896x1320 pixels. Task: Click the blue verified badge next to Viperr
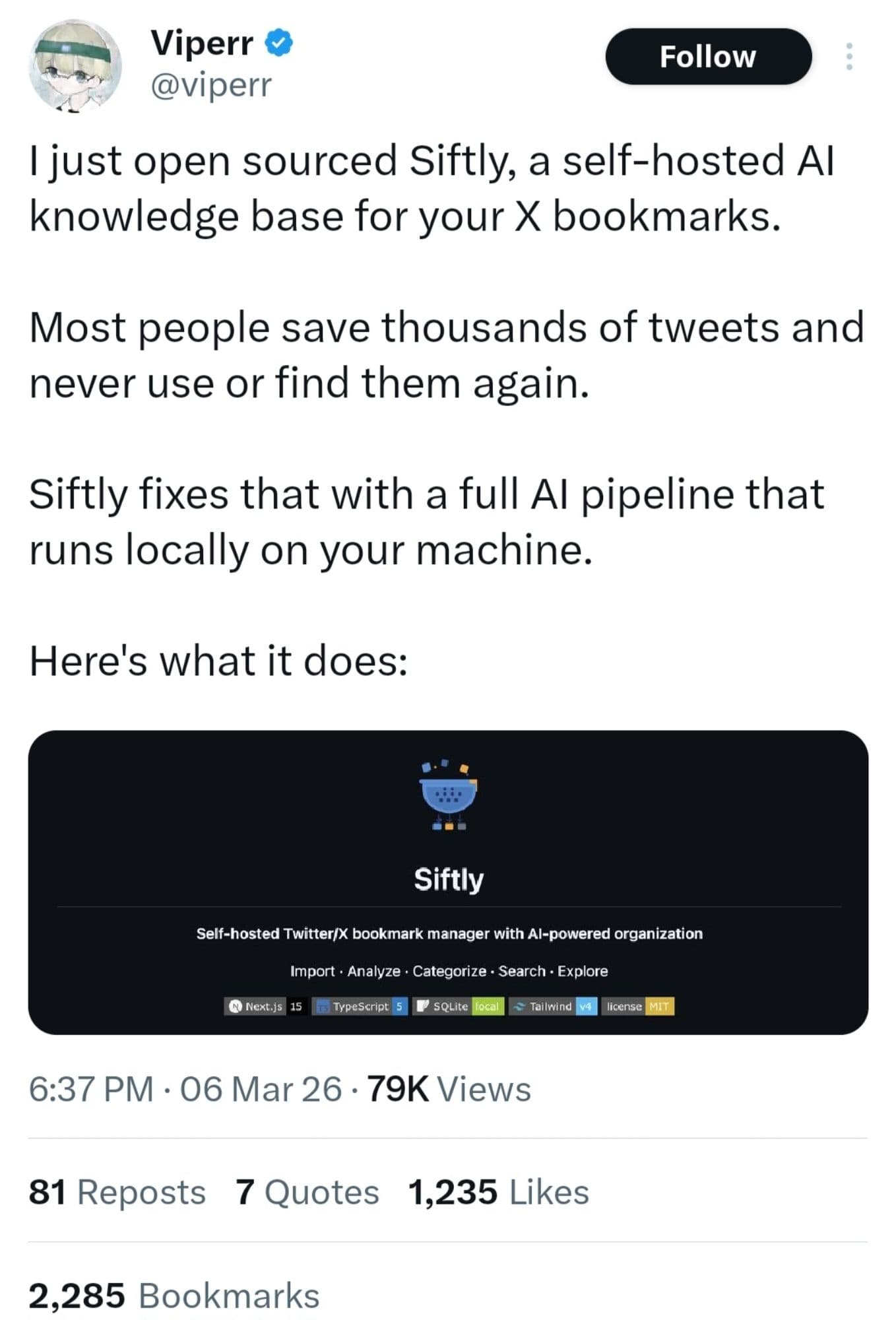pos(280,43)
